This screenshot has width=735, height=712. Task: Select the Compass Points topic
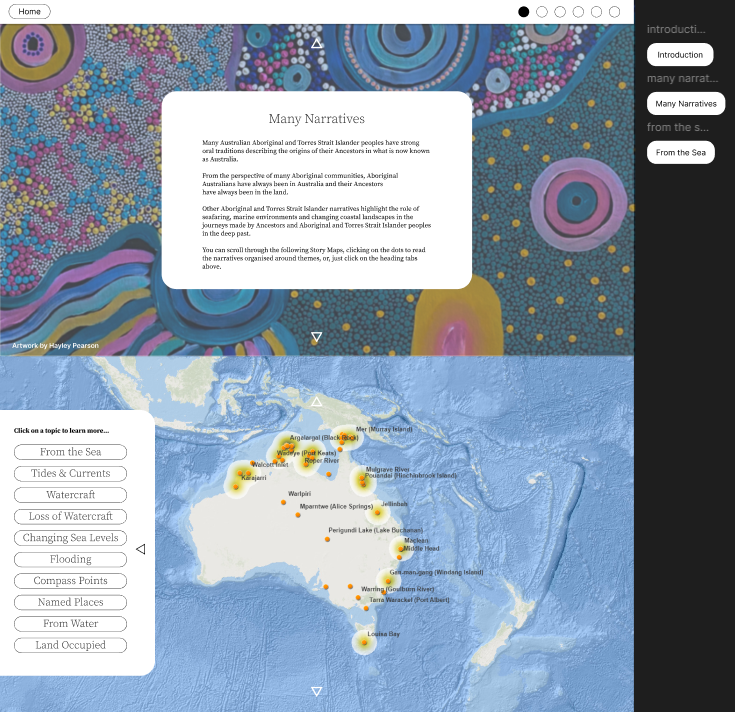[x=70, y=581]
